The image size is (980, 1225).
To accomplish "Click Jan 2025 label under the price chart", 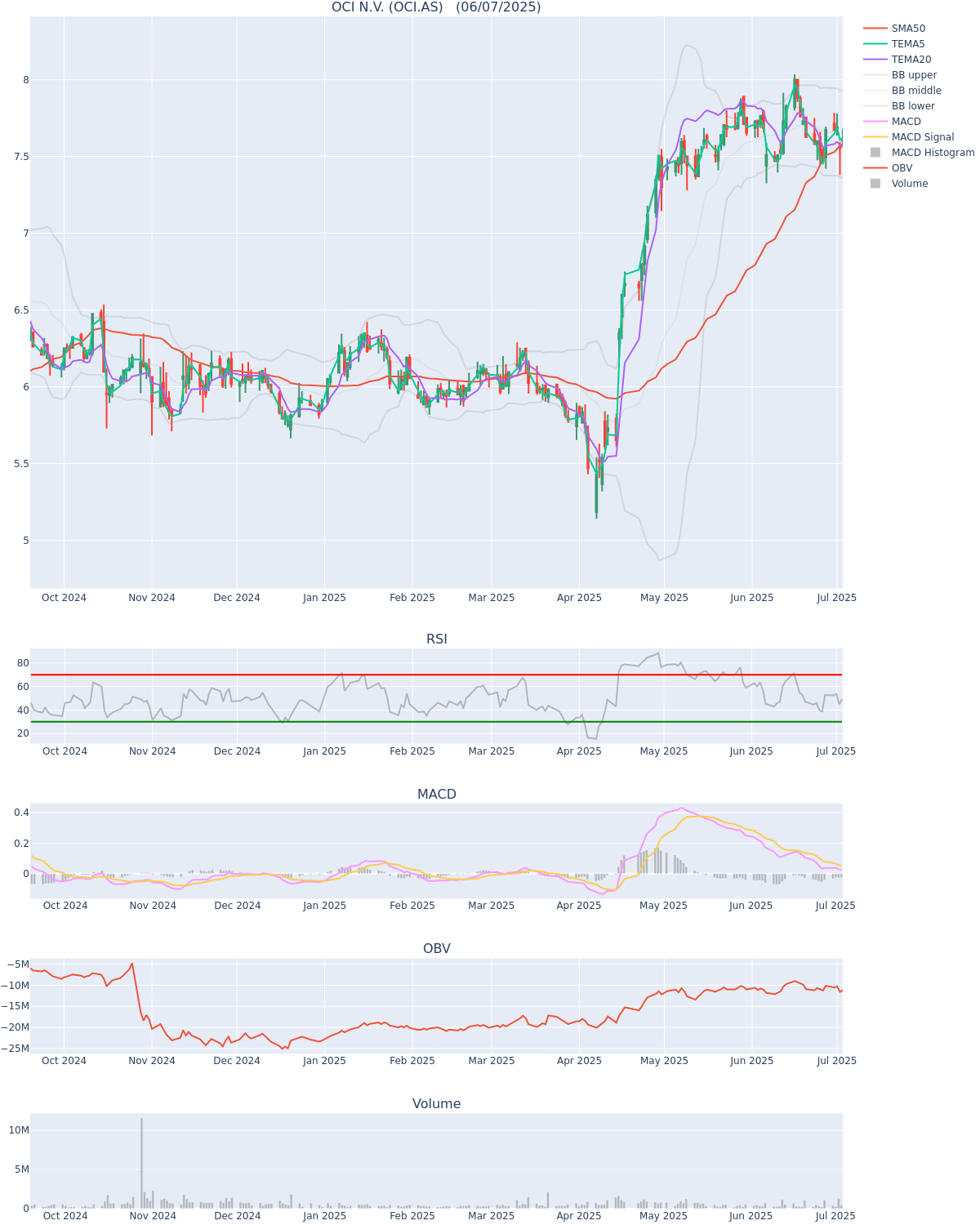I will 324,598.
